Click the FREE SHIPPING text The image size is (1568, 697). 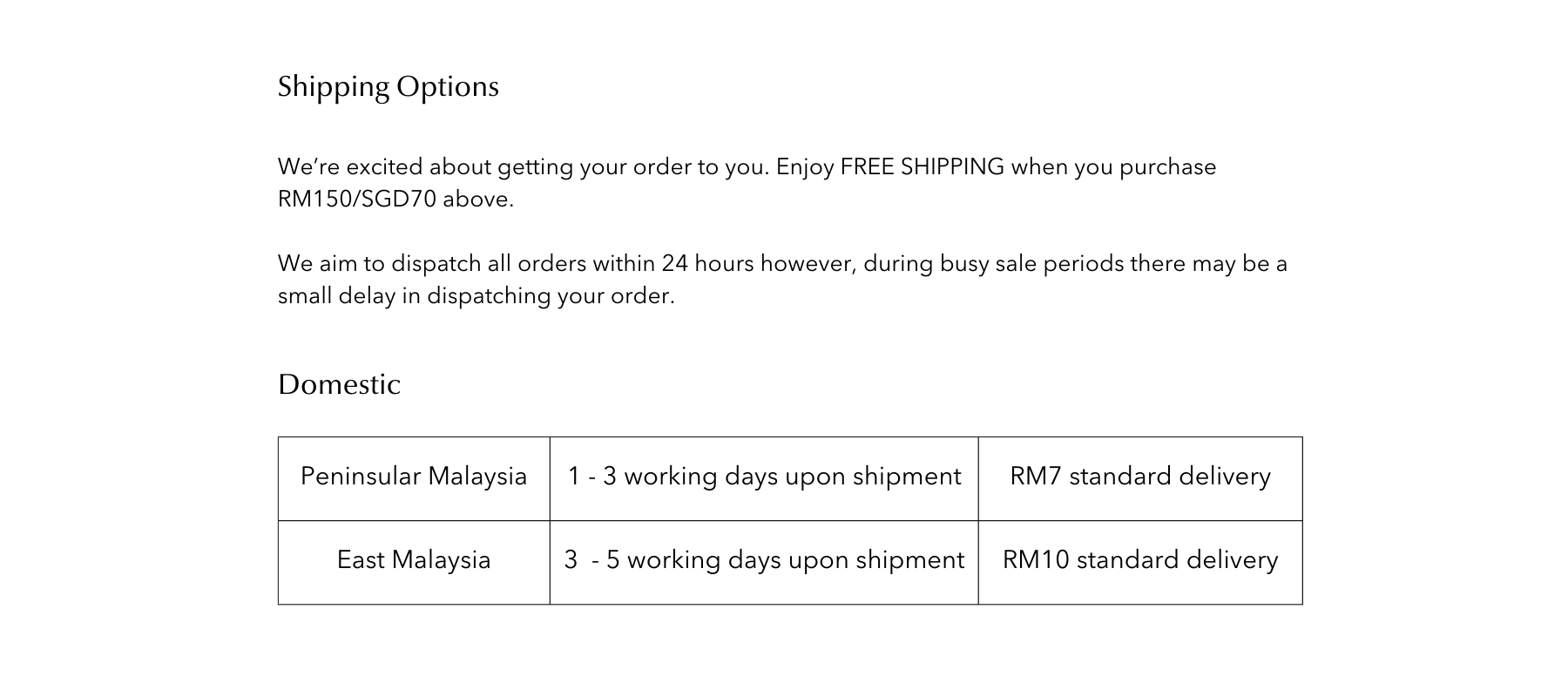tap(922, 167)
